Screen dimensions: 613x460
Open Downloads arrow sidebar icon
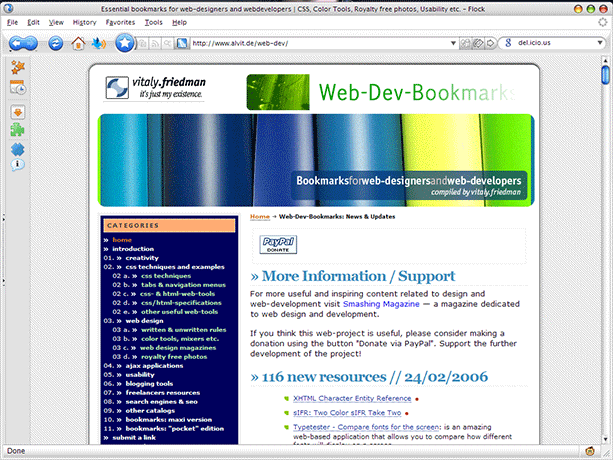tap(17, 110)
